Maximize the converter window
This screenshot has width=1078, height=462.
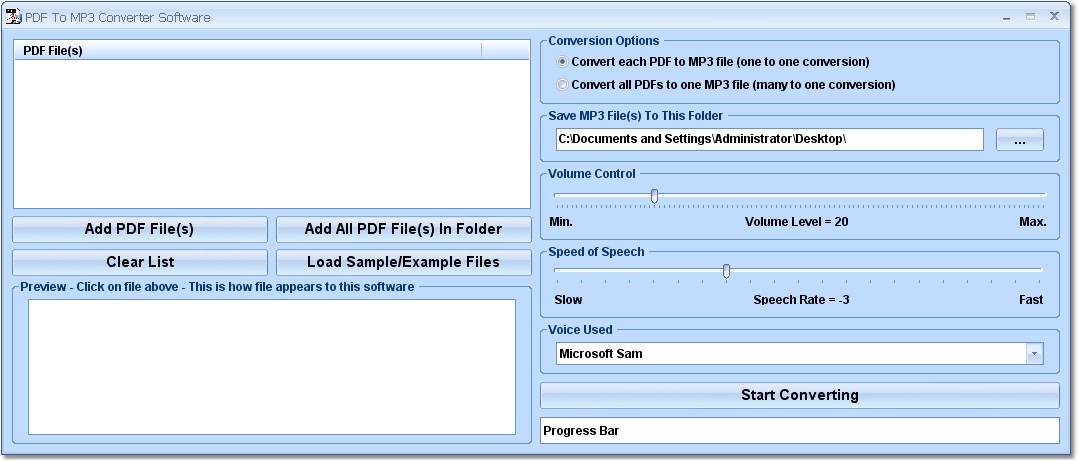coord(1030,16)
